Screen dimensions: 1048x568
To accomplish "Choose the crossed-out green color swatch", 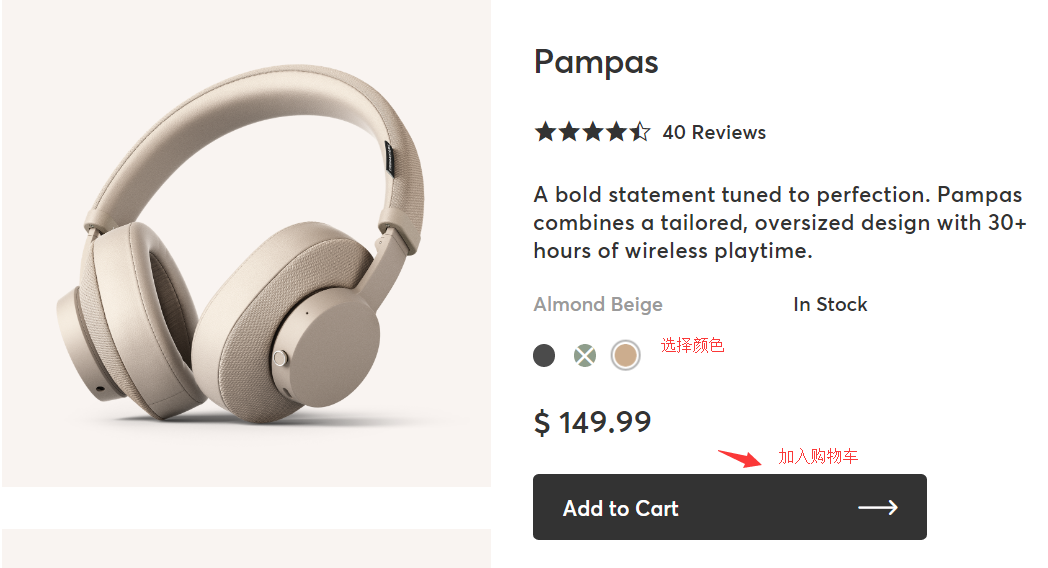I will [x=585, y=355].
